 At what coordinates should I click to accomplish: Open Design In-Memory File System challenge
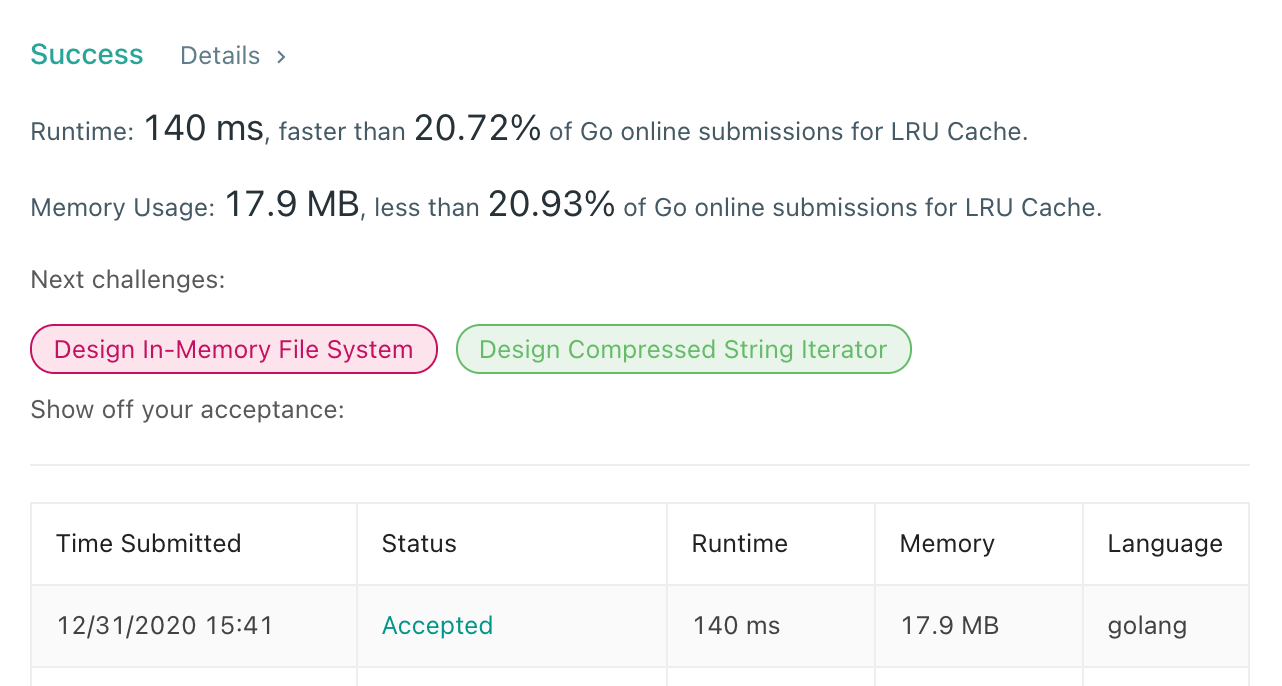click(234, 349)
